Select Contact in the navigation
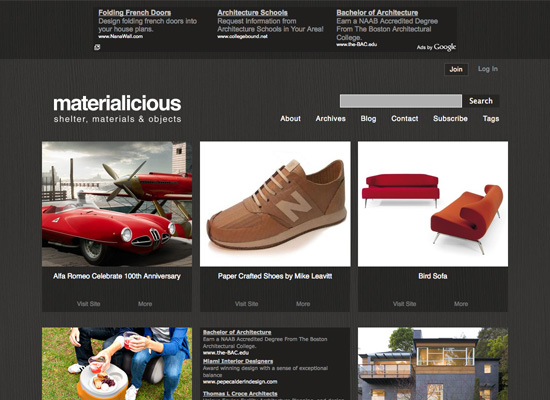This screenshot has height=400, width=550. 404,119
